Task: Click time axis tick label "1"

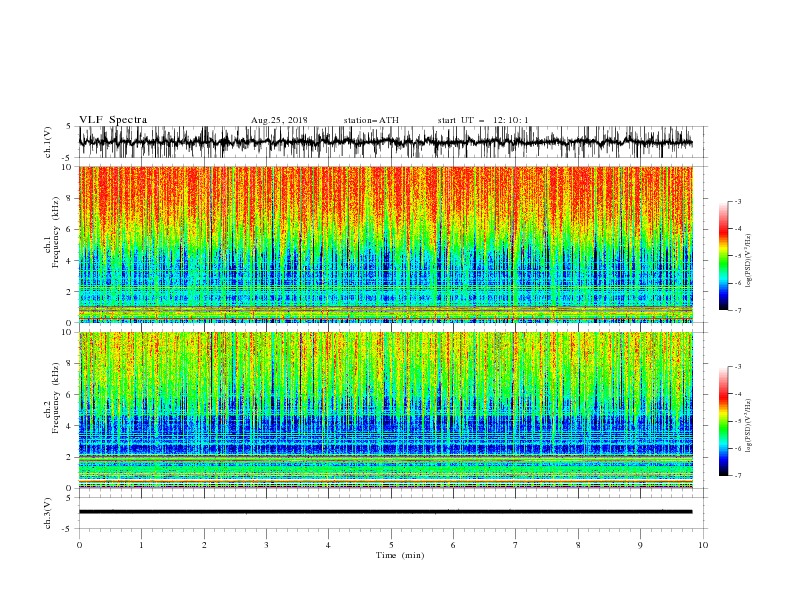Action: tap(141, 545)
